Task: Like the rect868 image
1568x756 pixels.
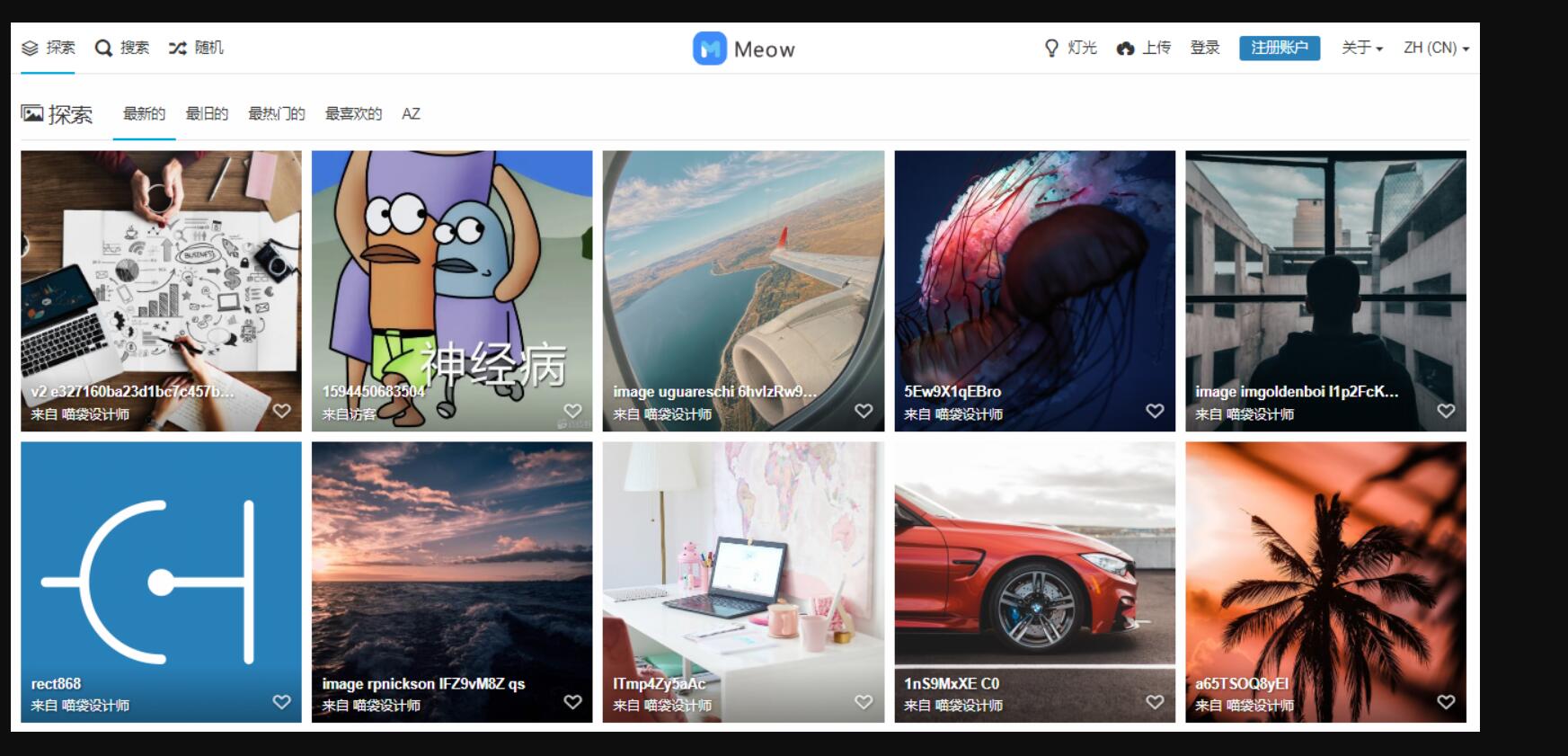Action: tap(282, 702)
